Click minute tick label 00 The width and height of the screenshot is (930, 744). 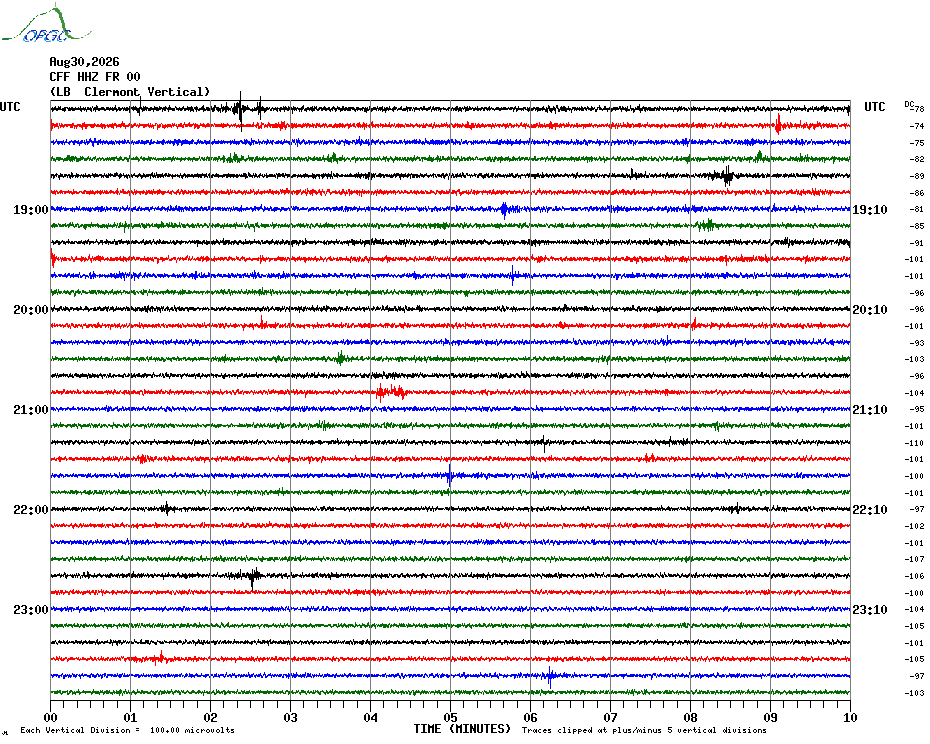pyautogui.click(x=50, y=717)
